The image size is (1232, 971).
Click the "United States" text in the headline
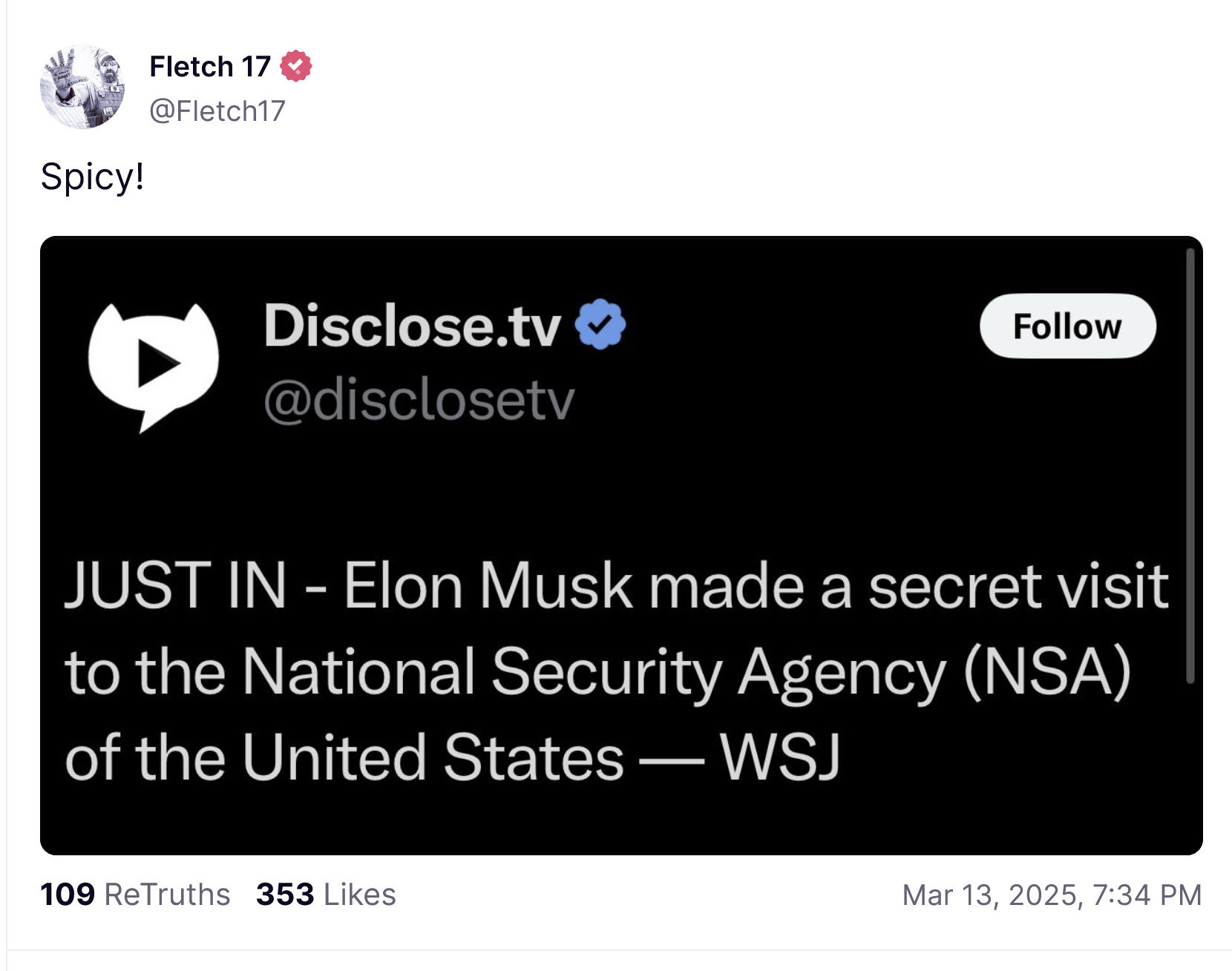433,758
